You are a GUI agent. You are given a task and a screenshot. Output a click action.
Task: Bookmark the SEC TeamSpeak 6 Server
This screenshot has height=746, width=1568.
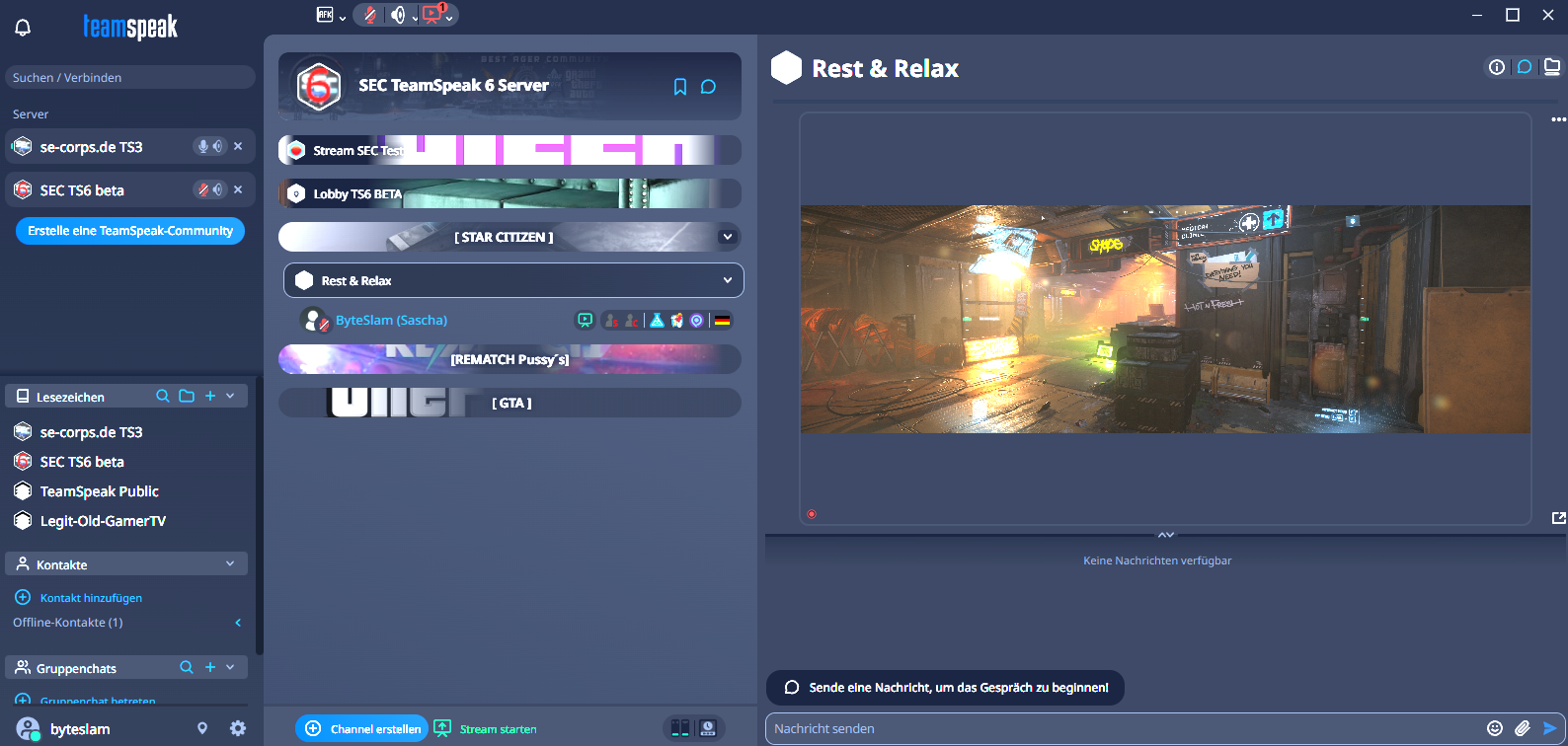(x=680, y=87)
